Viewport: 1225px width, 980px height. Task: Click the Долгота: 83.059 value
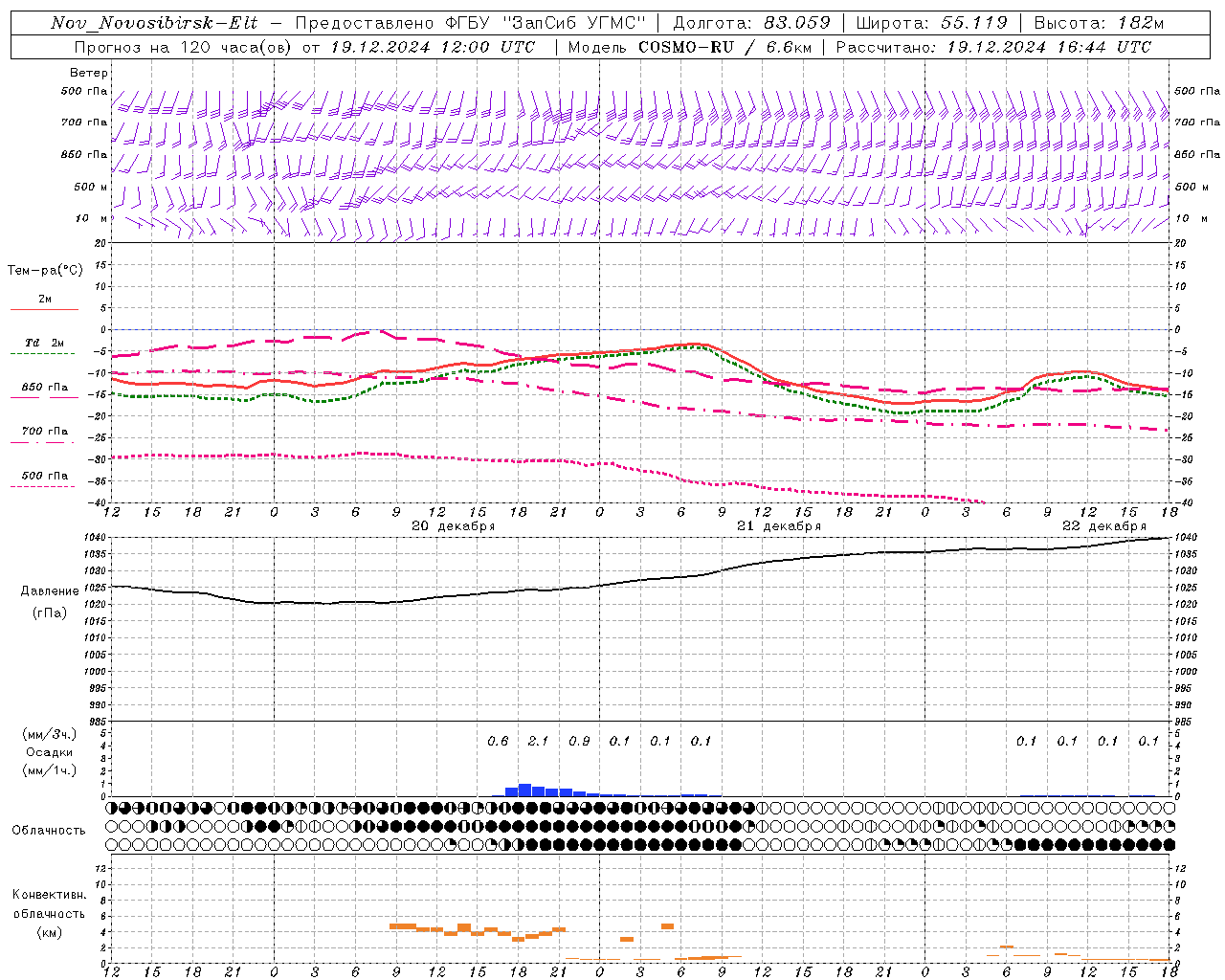click(751, 23)
